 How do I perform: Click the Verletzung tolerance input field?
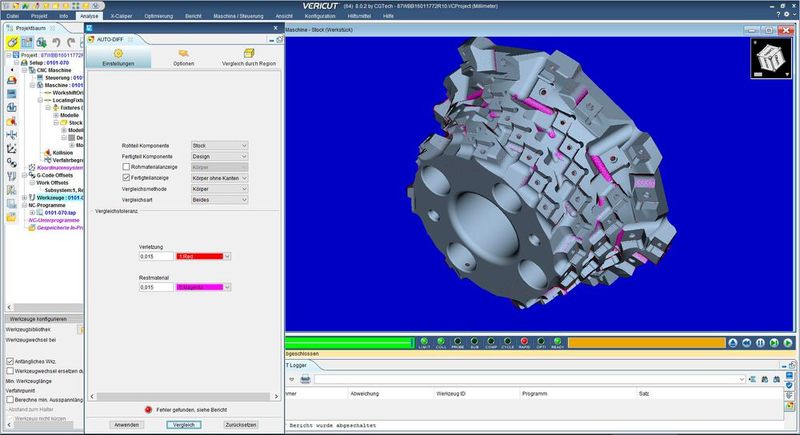[x=156, y=256]
